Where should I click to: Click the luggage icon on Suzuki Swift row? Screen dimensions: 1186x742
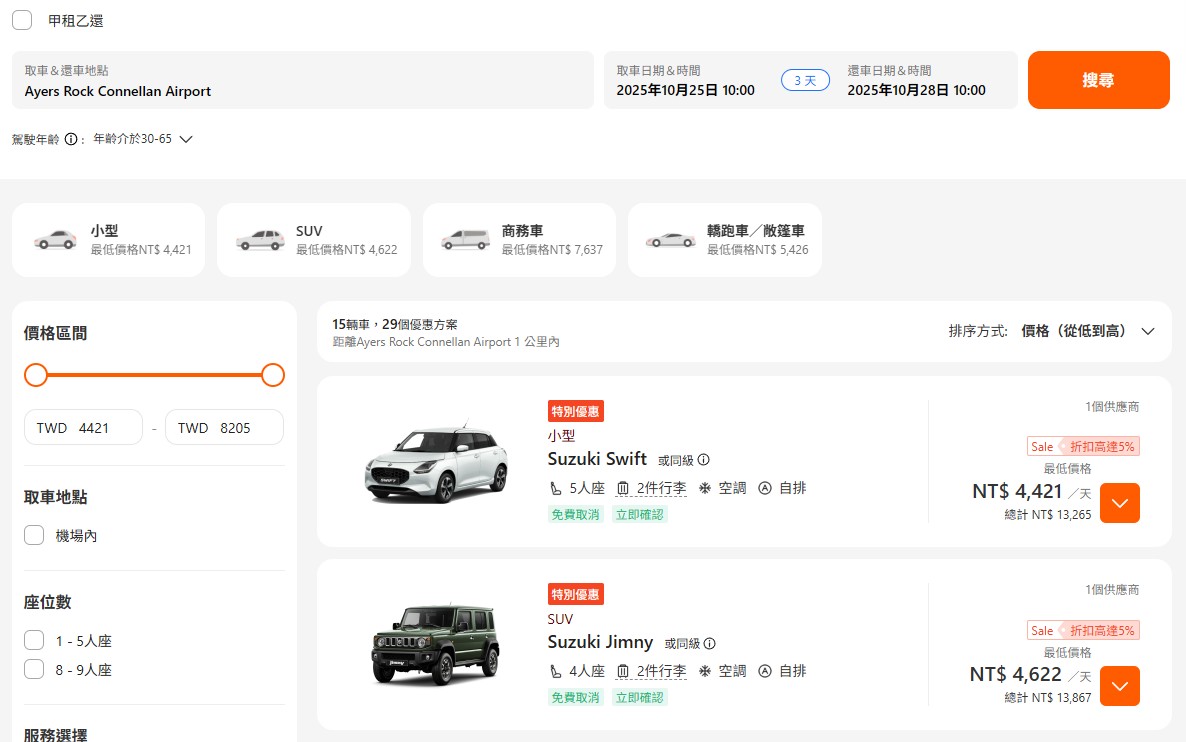(x=623, y=489)
